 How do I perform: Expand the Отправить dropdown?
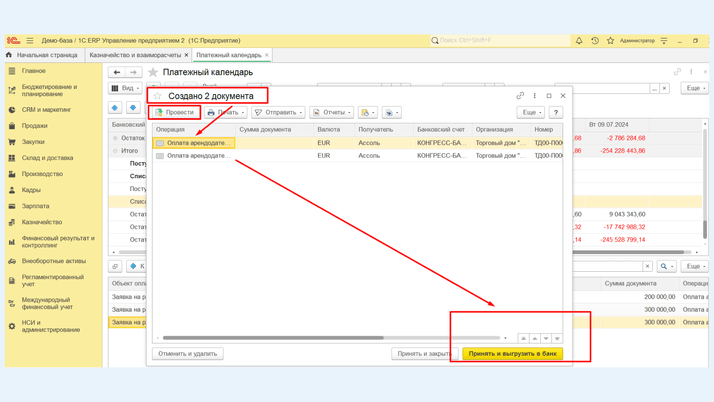(x=278, y=112)
